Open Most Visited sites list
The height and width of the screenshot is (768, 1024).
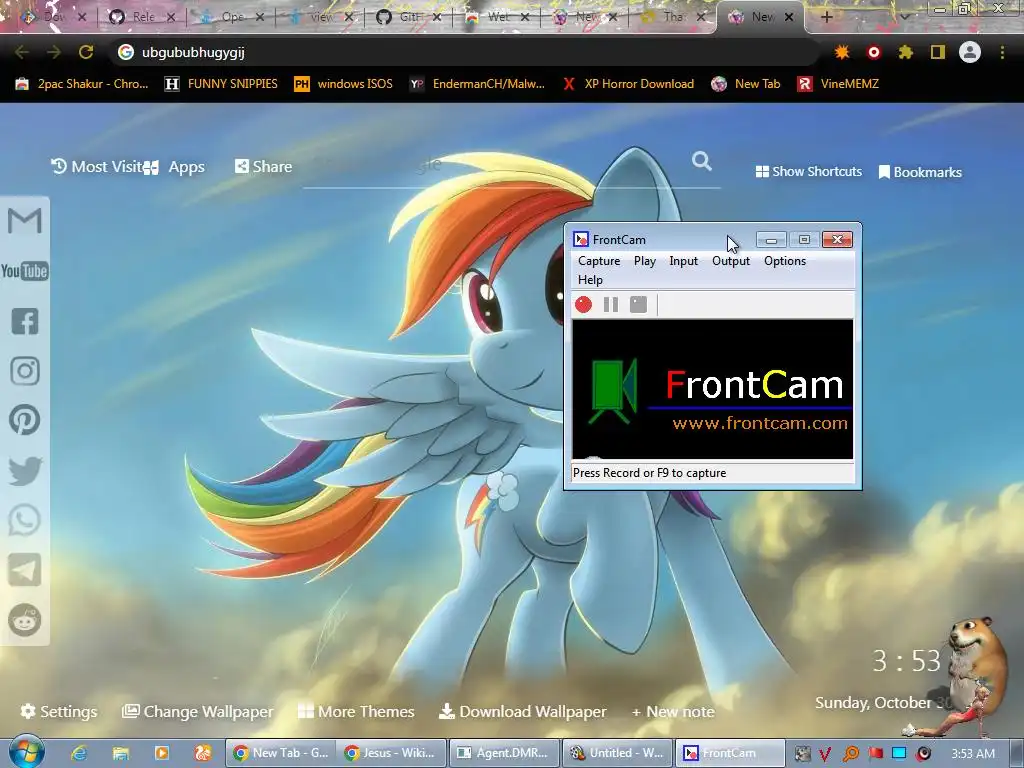(97, 167)
